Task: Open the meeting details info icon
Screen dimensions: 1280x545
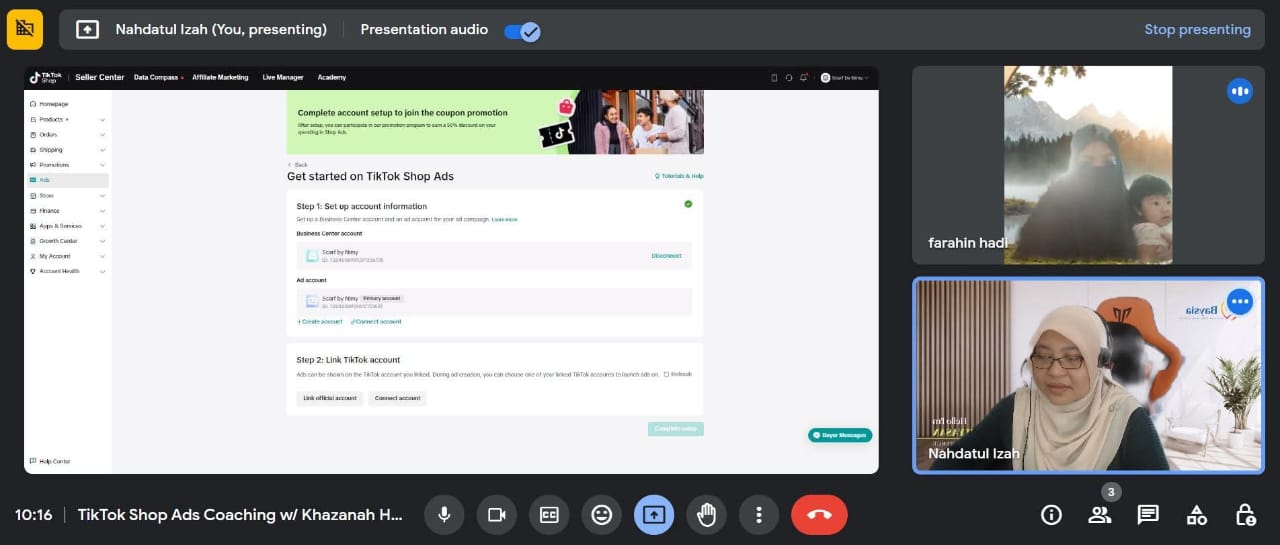Action: [x=1051, y=515]
